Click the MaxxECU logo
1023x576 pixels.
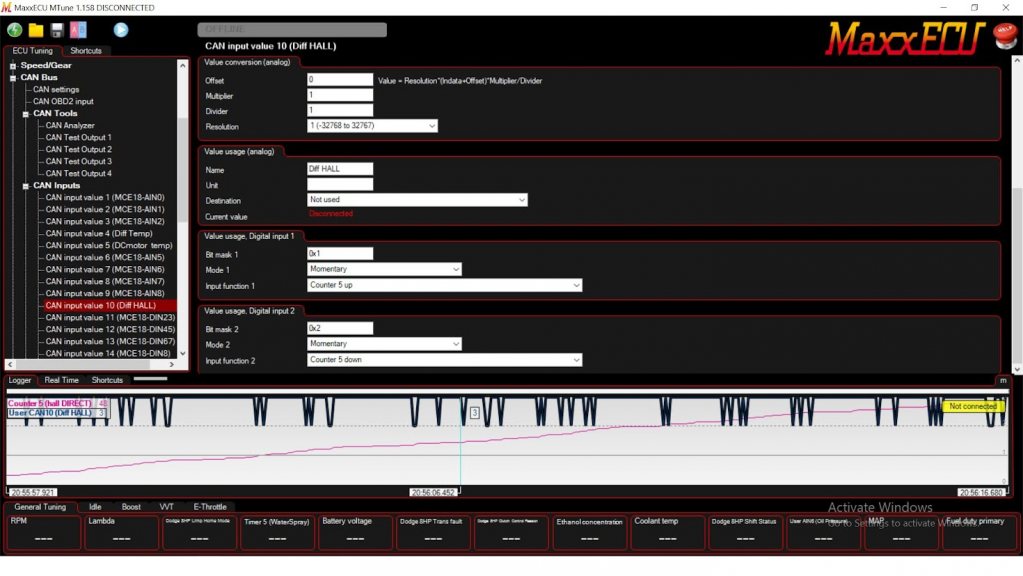click(905, 39)
